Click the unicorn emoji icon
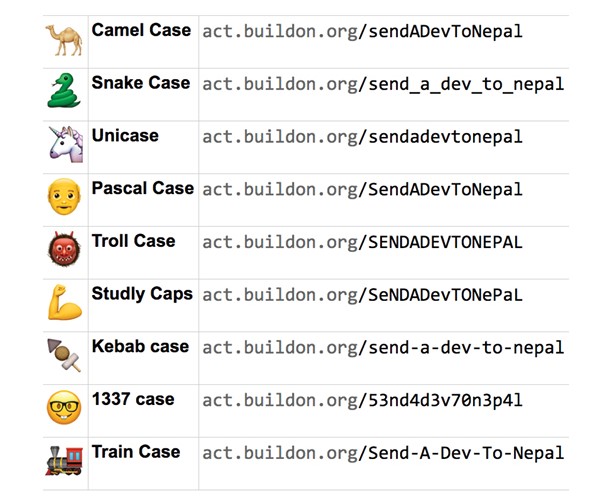608x498 pixels. [x=64, y=144]
